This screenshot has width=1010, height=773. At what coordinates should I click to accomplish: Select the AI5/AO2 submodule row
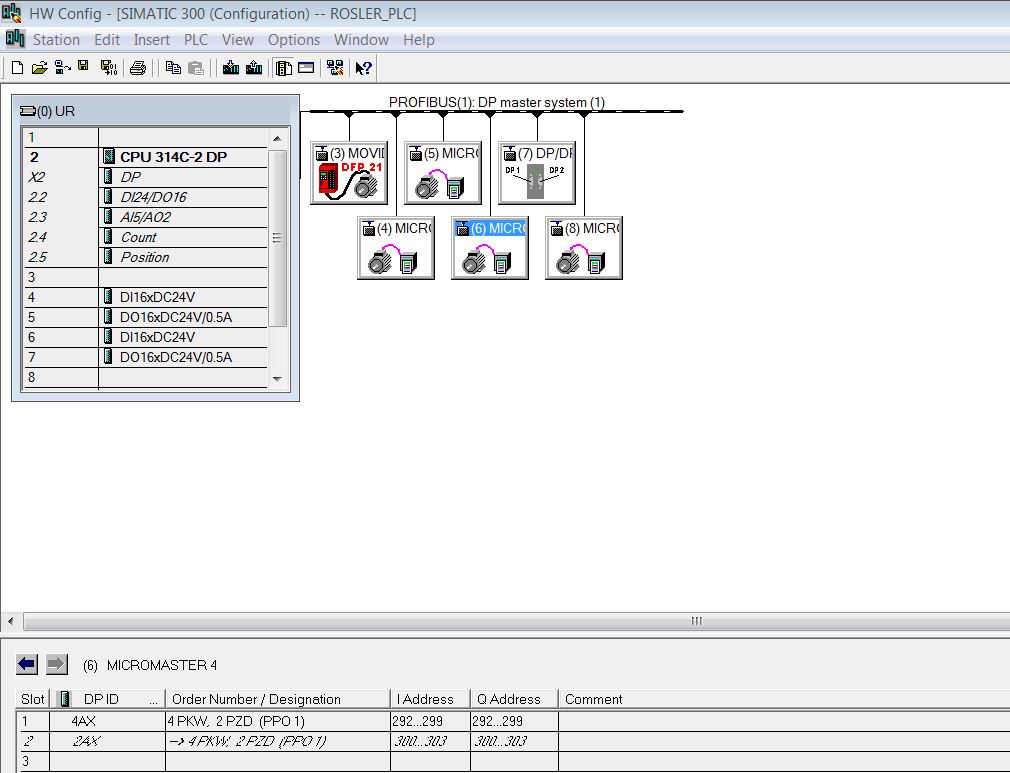pos(146,217)
